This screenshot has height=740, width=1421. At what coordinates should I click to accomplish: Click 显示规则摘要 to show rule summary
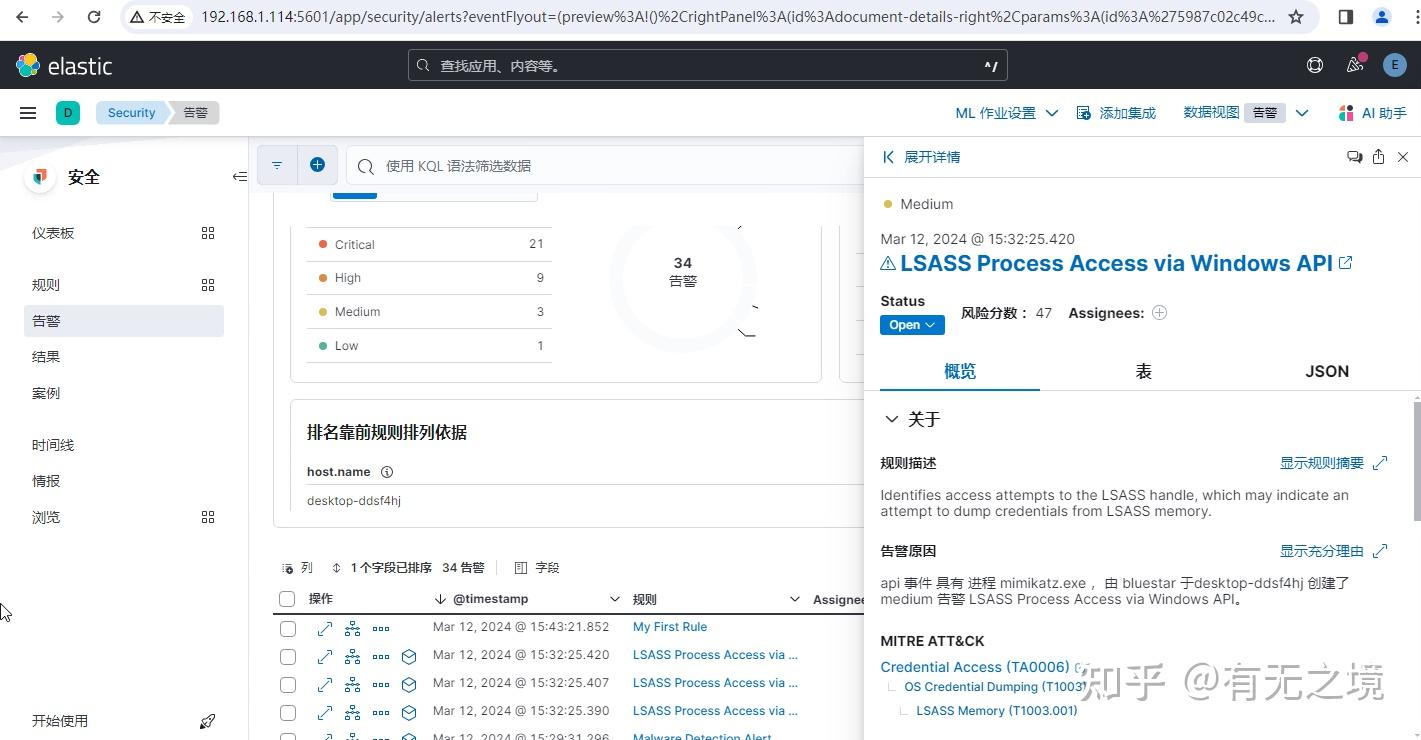1320,462
